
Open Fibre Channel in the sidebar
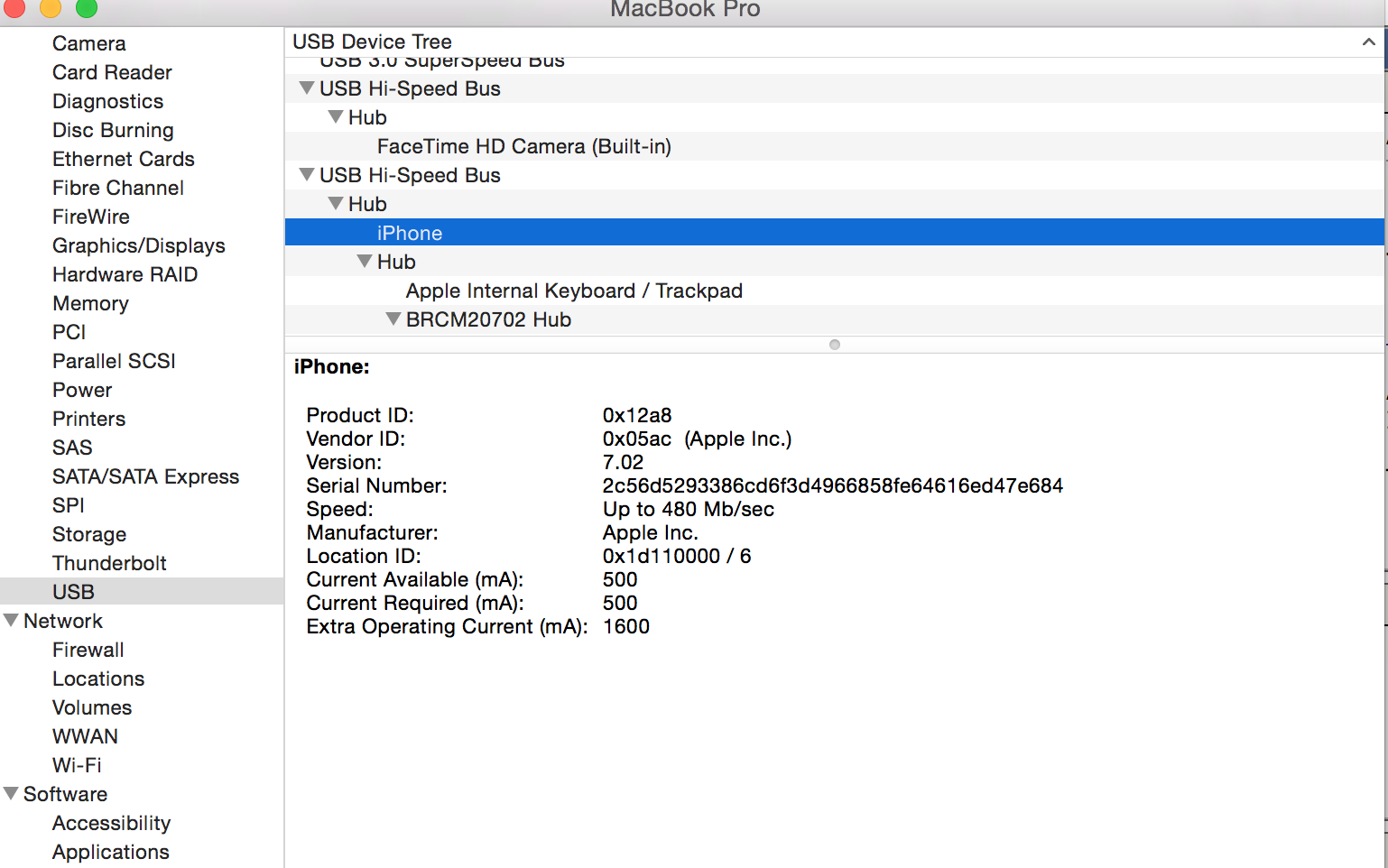coord(118,188)
